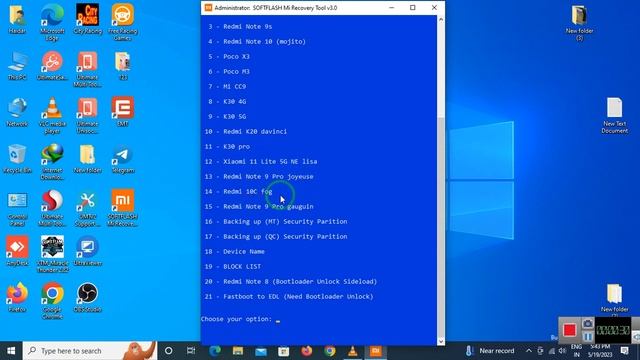640x360 pixels.
Task: Click the taskbar search box
Action: click(x=90, y=351)
